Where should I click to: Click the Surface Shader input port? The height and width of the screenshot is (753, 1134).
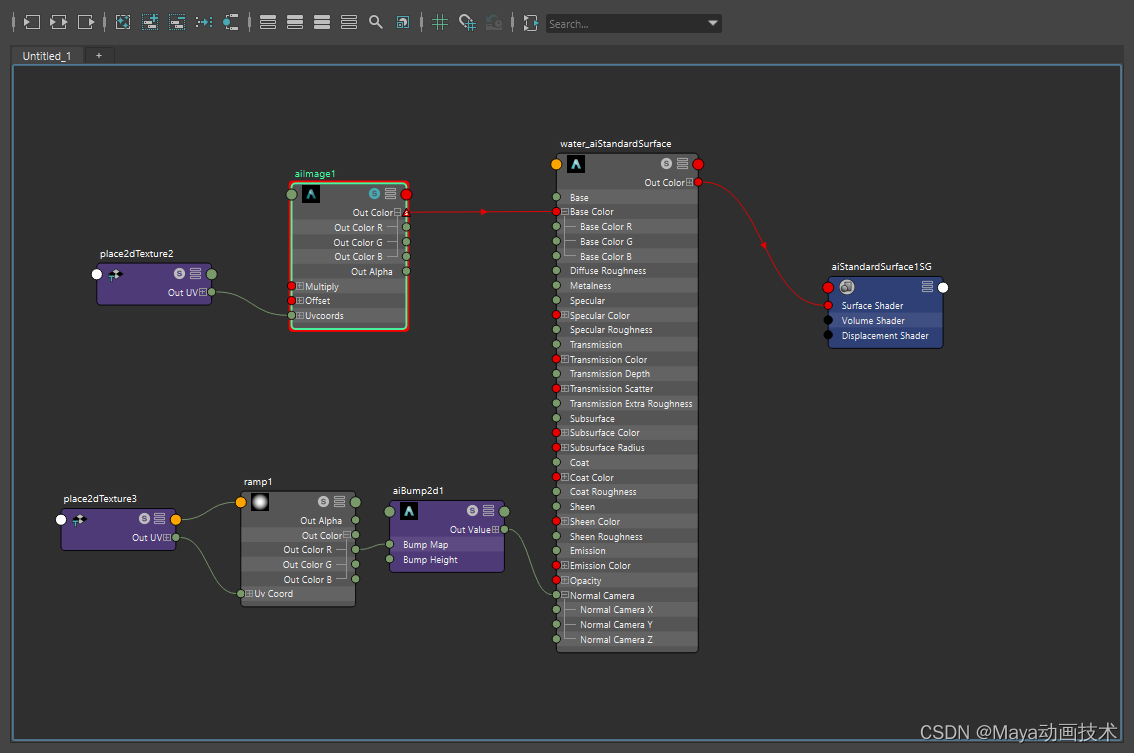(x=828, y=305)
